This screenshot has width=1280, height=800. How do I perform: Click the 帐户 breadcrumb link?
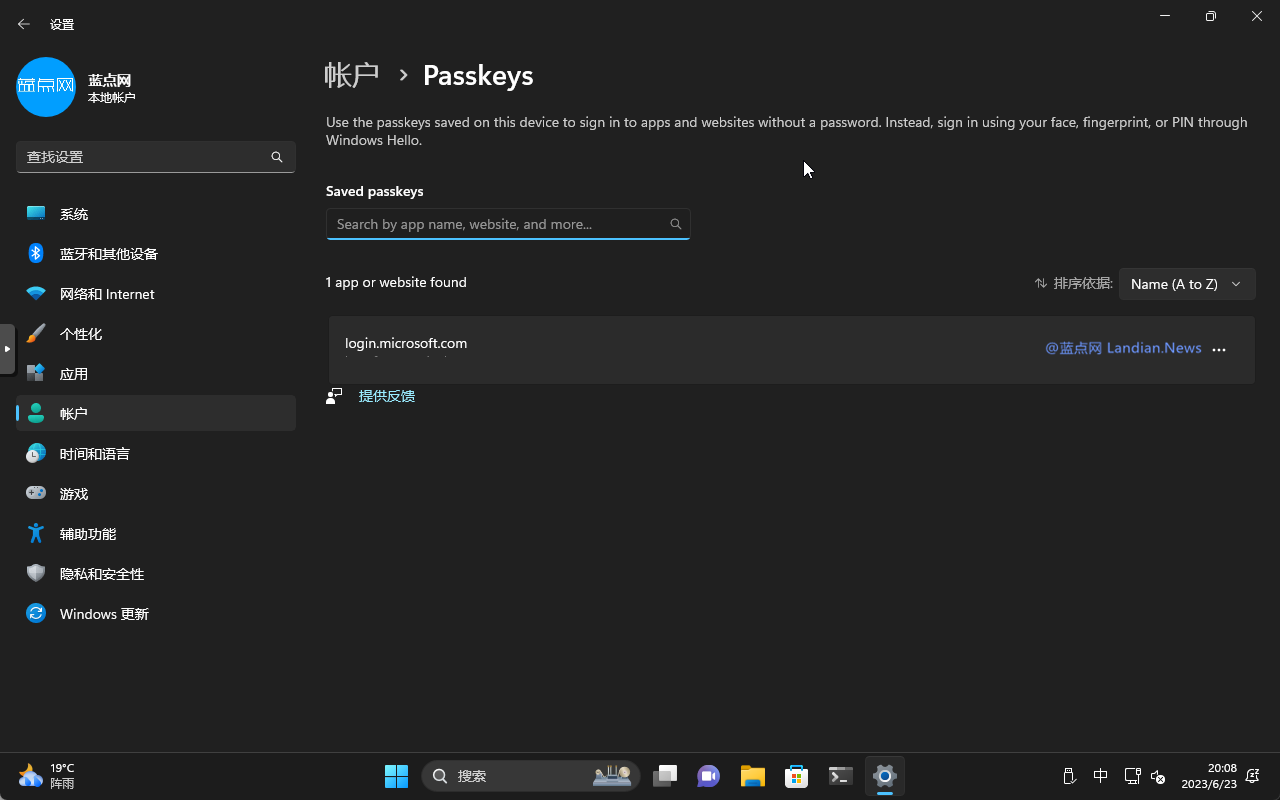pyautogui.click(x=353, y=75)
